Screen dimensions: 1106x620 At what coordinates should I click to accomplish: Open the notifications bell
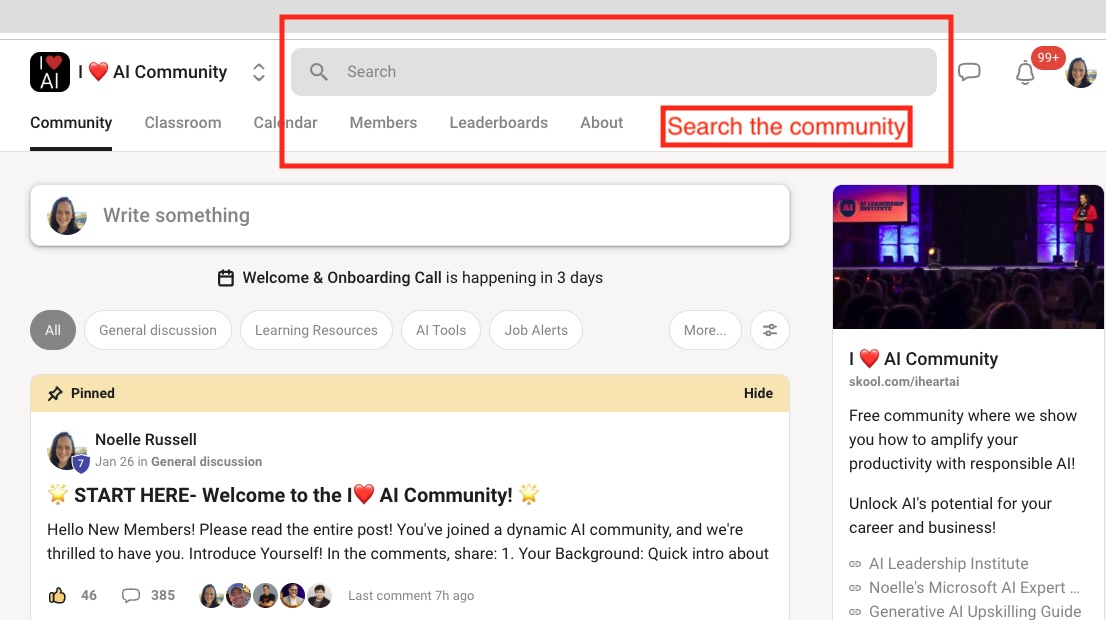pos(1023,73)
